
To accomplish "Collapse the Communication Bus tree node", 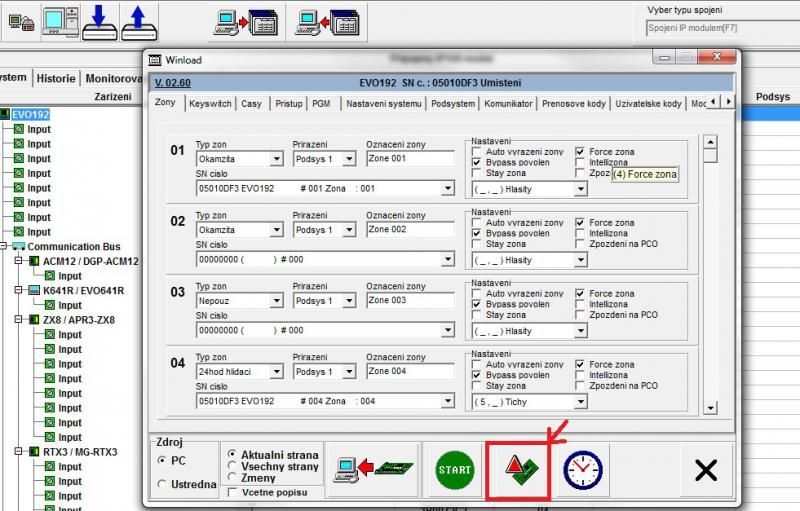I will click(5, 246).
